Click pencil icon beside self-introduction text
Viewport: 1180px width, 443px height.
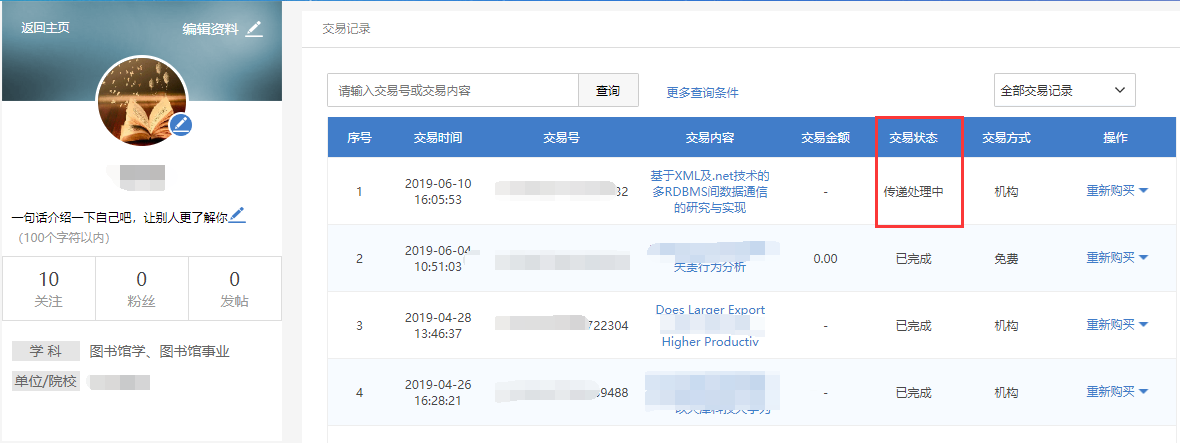(237, 215)
